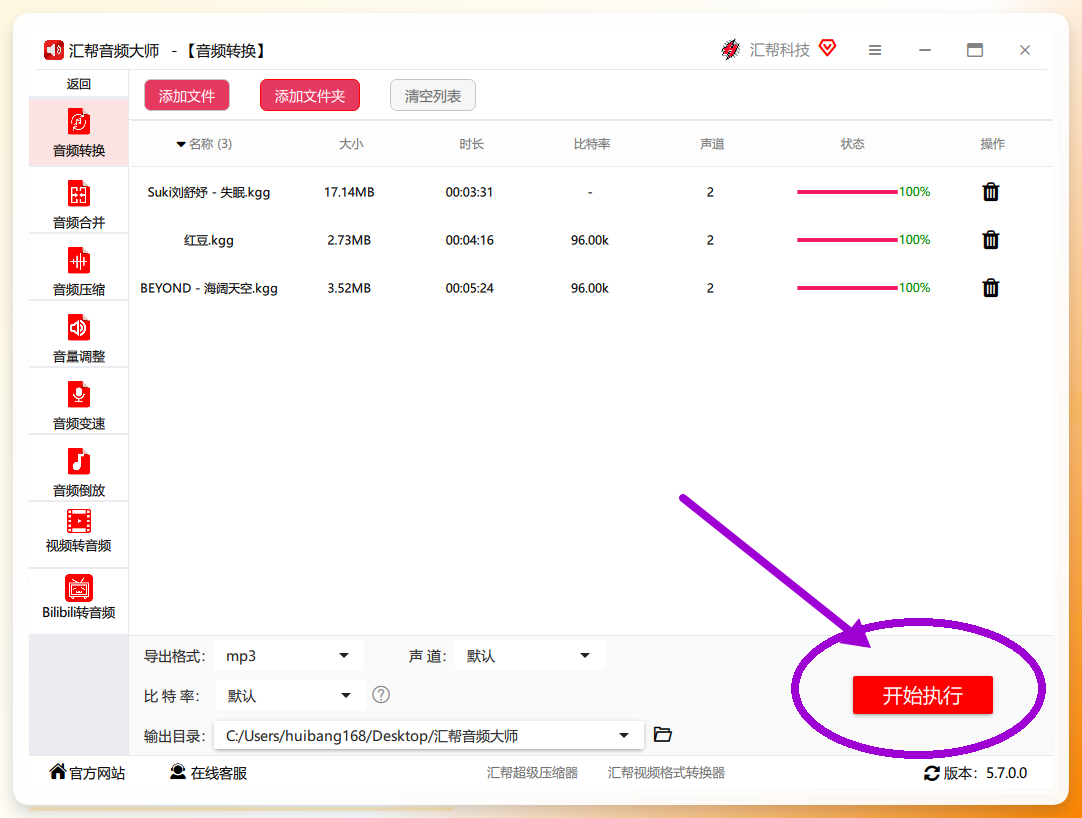The height and width of the screenshot is (818, 1082).
Task: Browse output folder with the folder icon
Action: (x=662, y=734)
